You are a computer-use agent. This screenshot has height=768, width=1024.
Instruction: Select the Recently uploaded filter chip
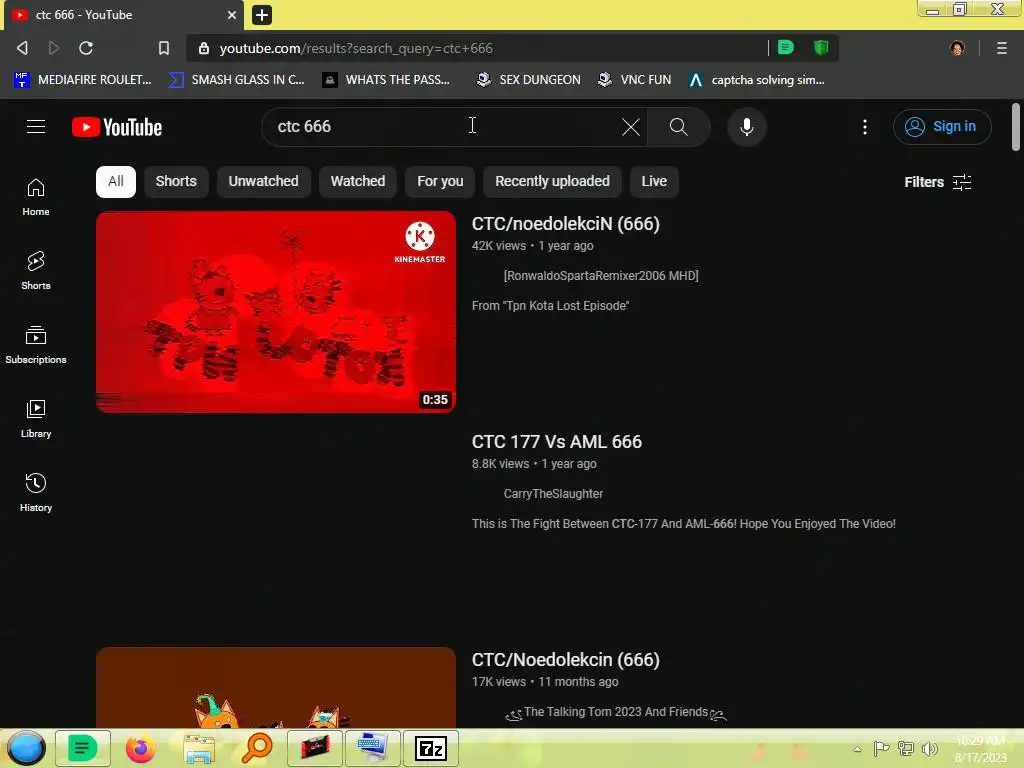coord(552,182)
